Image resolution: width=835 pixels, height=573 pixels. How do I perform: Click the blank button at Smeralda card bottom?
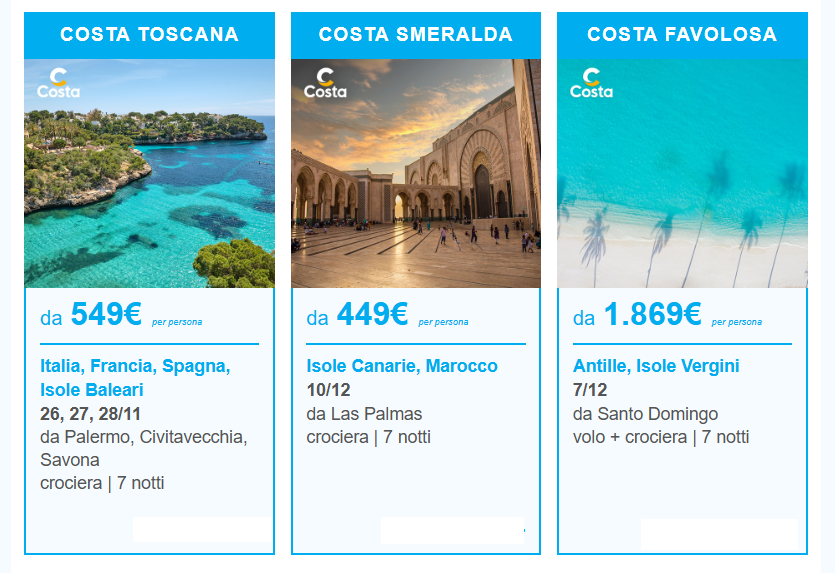[x=453, y=530]
